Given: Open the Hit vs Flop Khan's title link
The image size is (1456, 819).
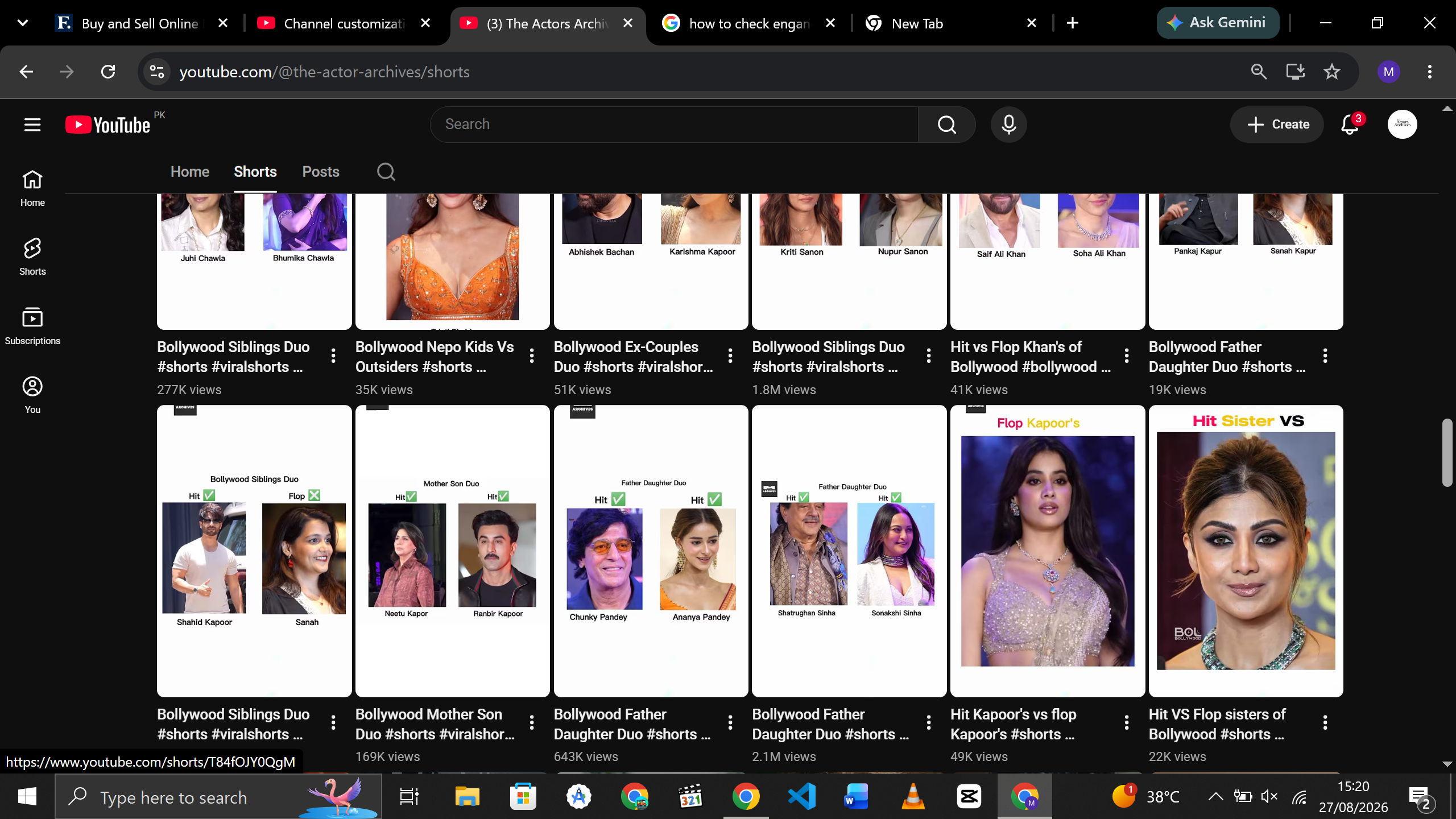Looking at the screenshot, I should 1030,357.
